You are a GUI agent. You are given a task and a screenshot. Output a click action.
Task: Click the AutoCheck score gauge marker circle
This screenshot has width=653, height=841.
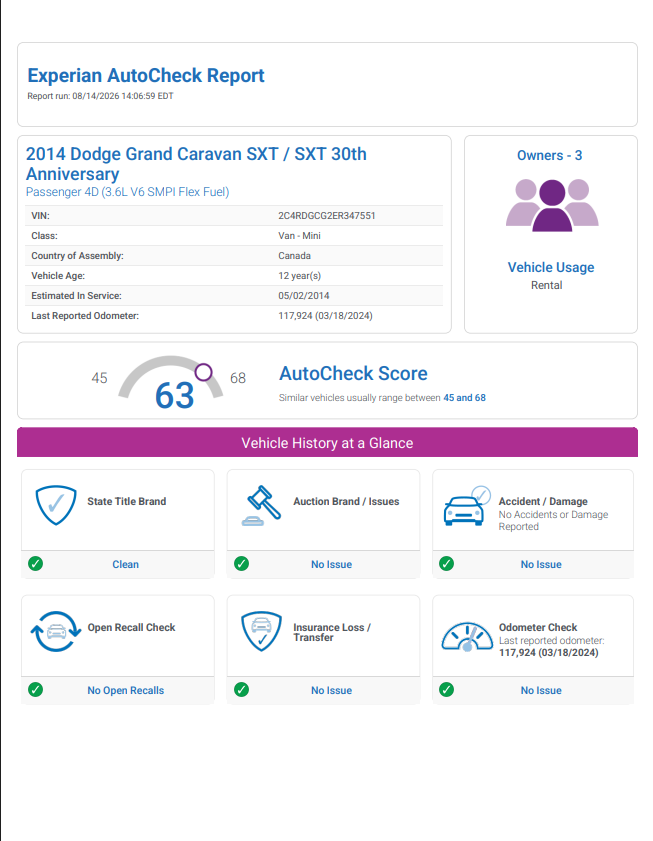[203, 372]
